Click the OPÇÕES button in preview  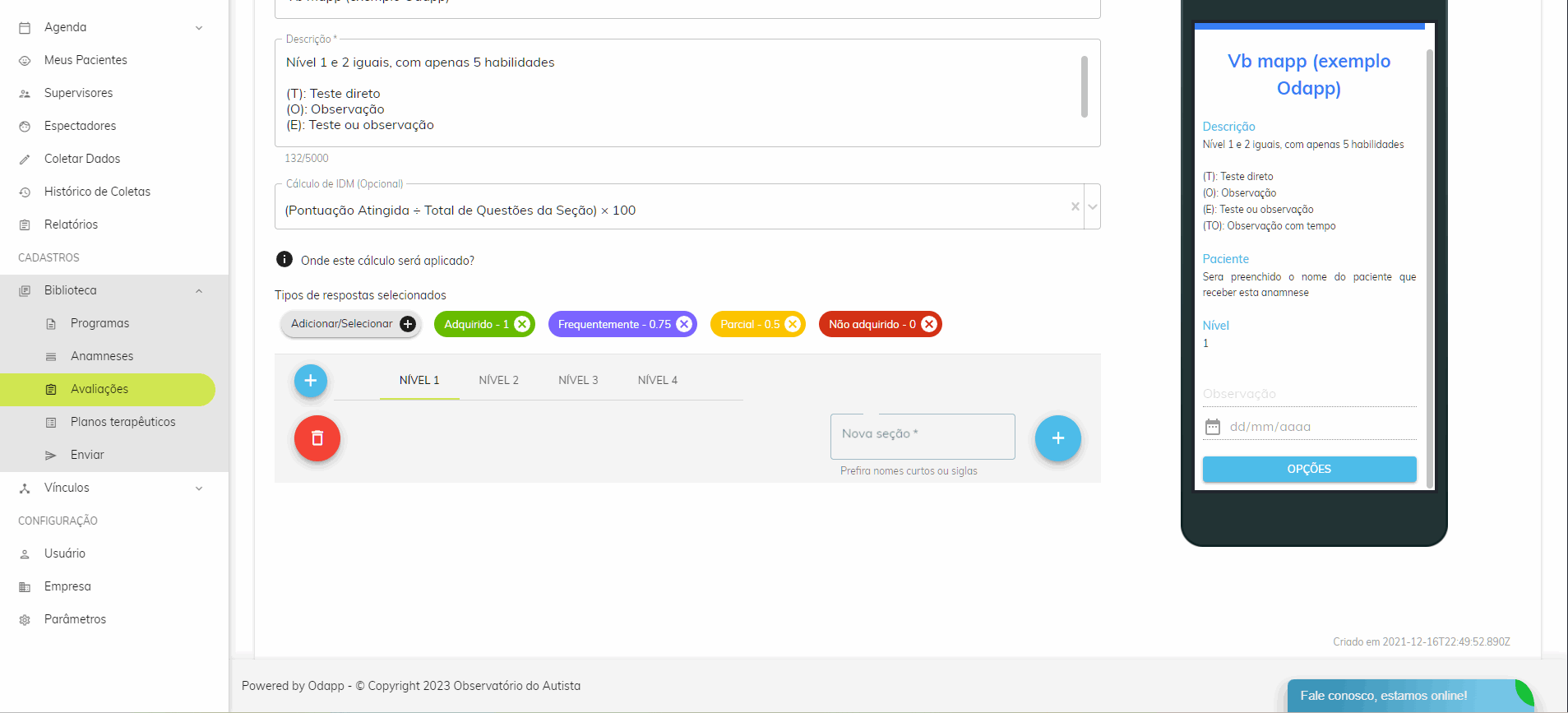[x=1309, y=469]
